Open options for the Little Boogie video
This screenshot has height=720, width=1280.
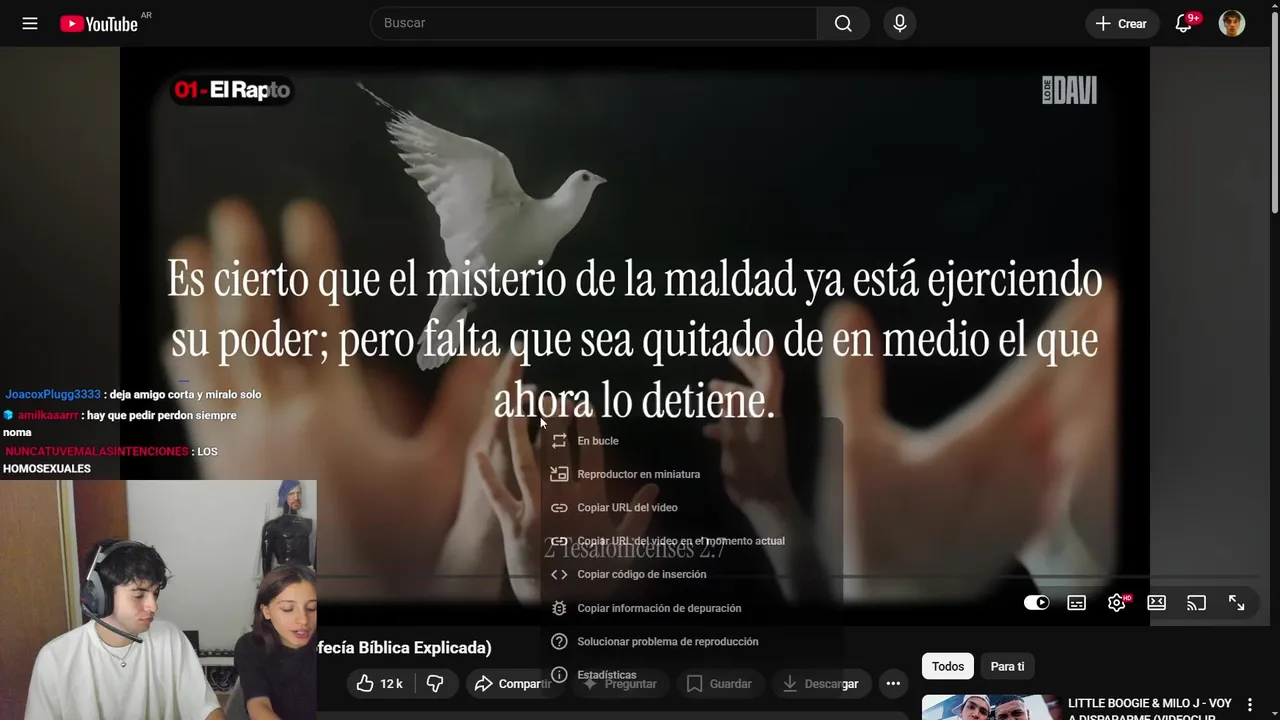(x=1249, y=705)
